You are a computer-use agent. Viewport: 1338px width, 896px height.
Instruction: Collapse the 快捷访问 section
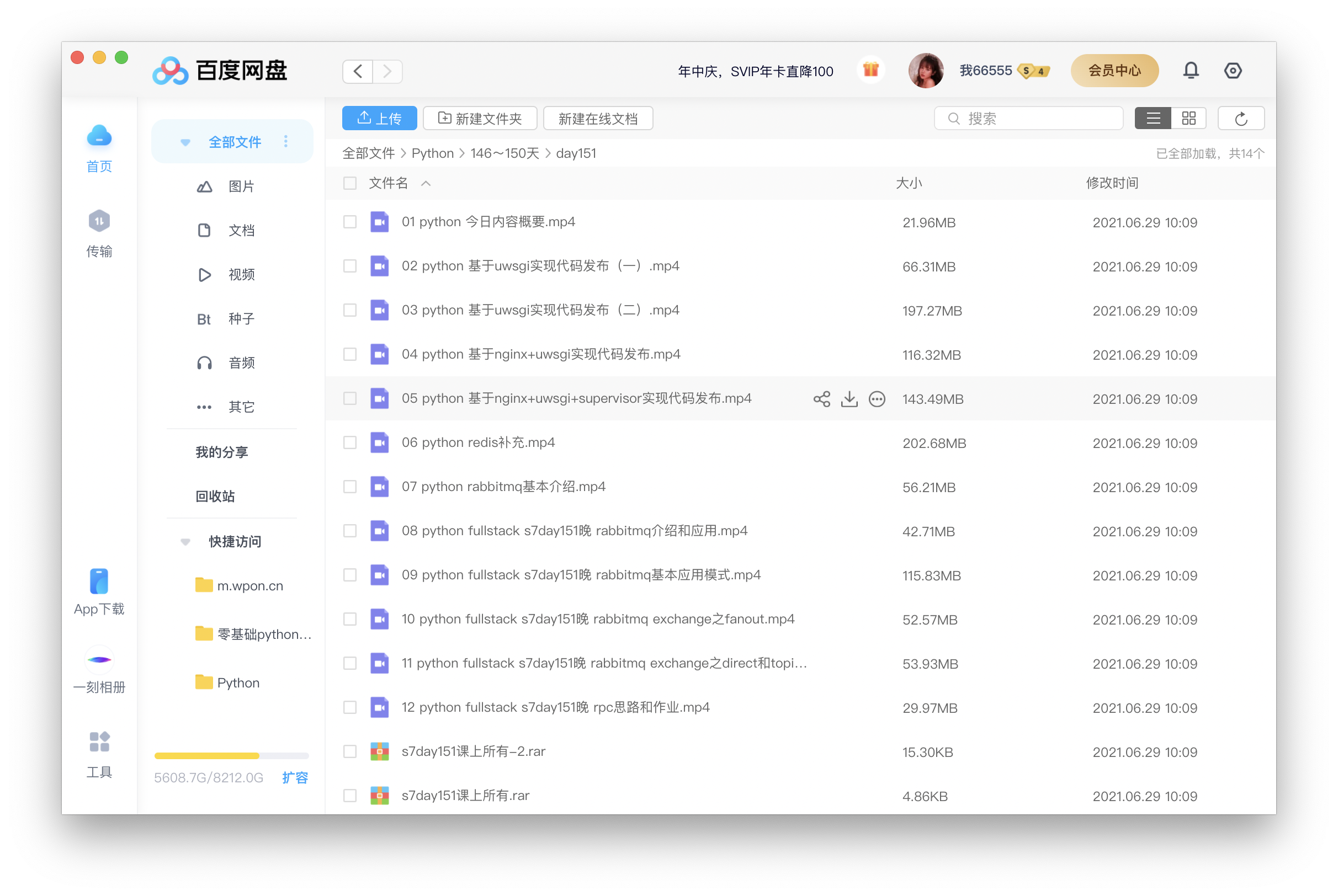(x=185, y=542)
